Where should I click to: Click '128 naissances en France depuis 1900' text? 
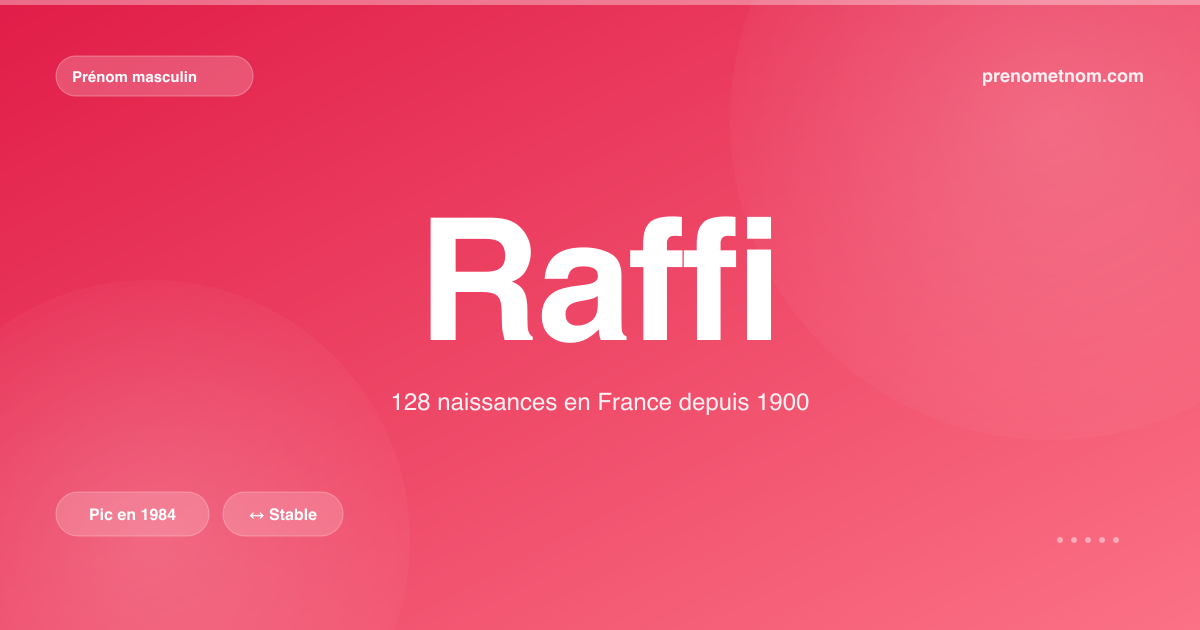[x=600, y=403]
